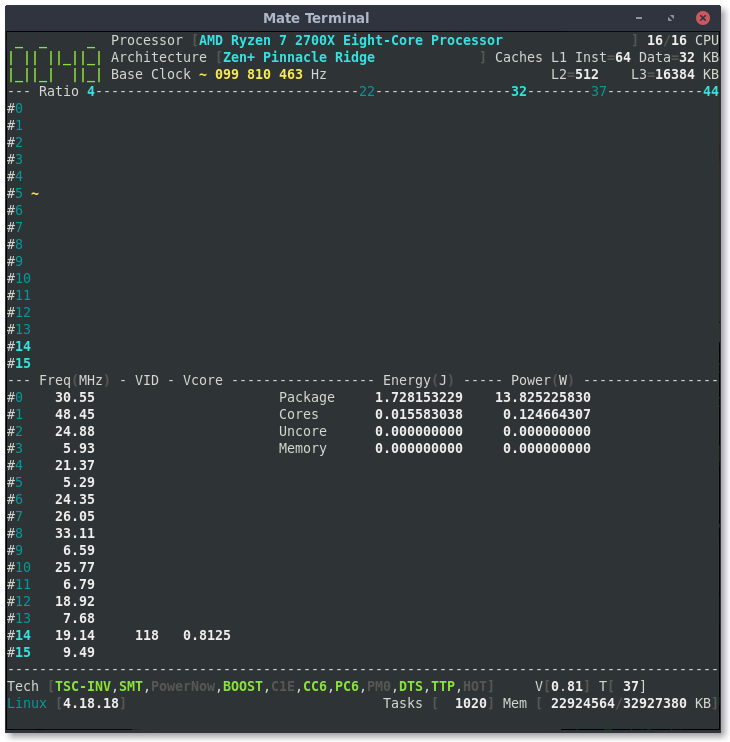Click frequency 9.49 for core #15
The image size is (730, 742).
(79, 653)
